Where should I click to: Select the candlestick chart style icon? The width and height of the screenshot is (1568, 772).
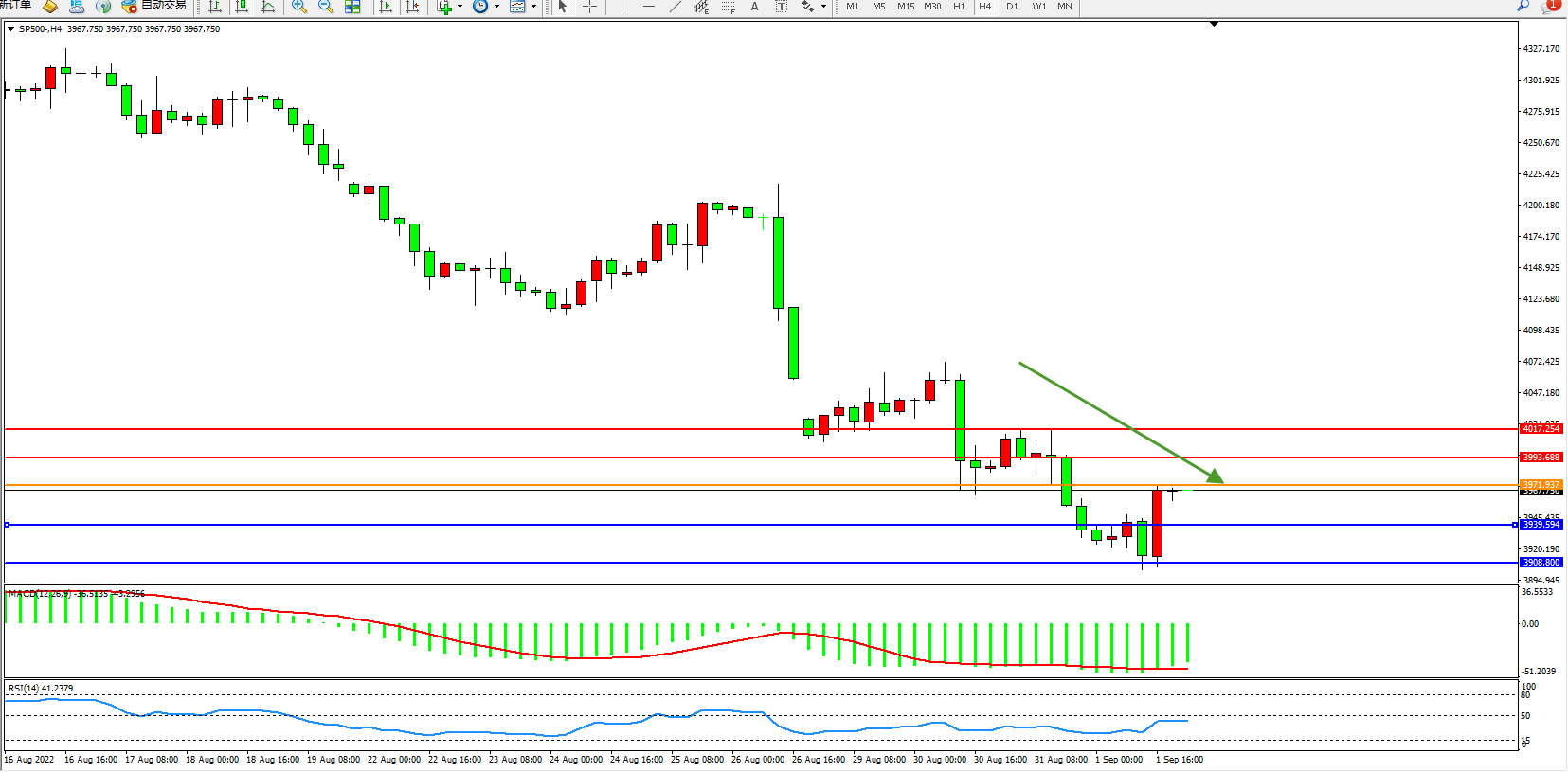242,7
